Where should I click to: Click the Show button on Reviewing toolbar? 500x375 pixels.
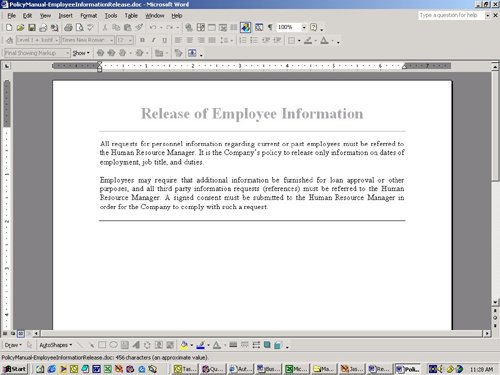click(x=81, y=53)
